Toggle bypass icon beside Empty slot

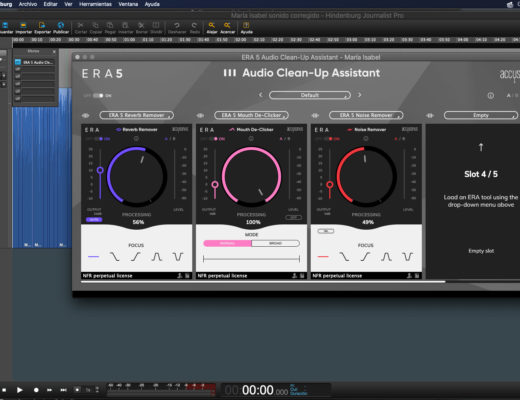[x=430, y=115]
